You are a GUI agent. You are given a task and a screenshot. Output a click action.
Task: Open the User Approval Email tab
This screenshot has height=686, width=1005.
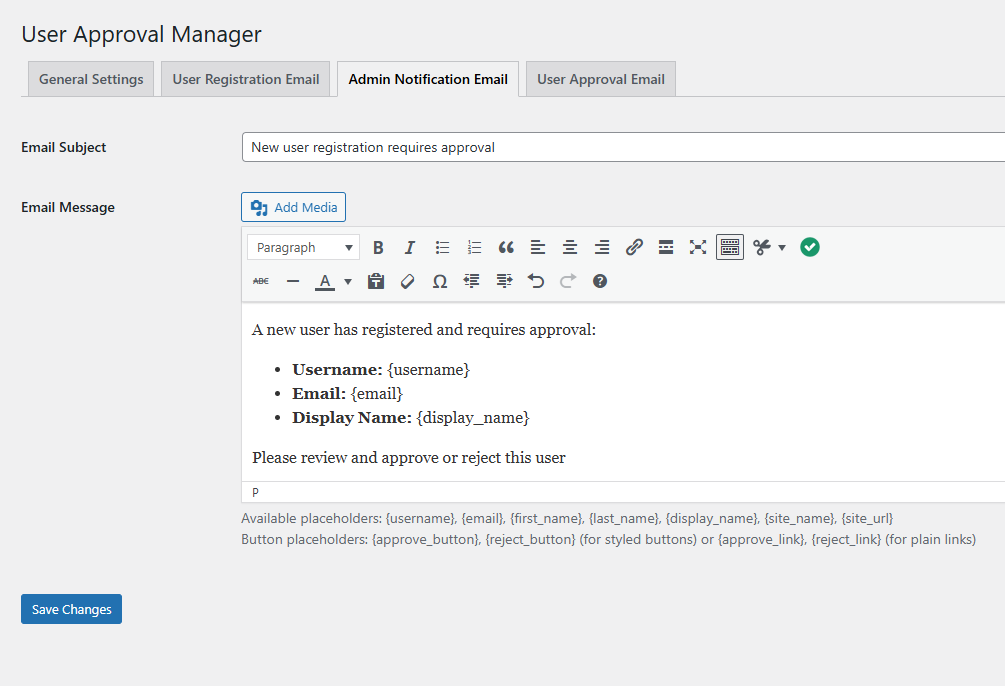tap(601, 79)
